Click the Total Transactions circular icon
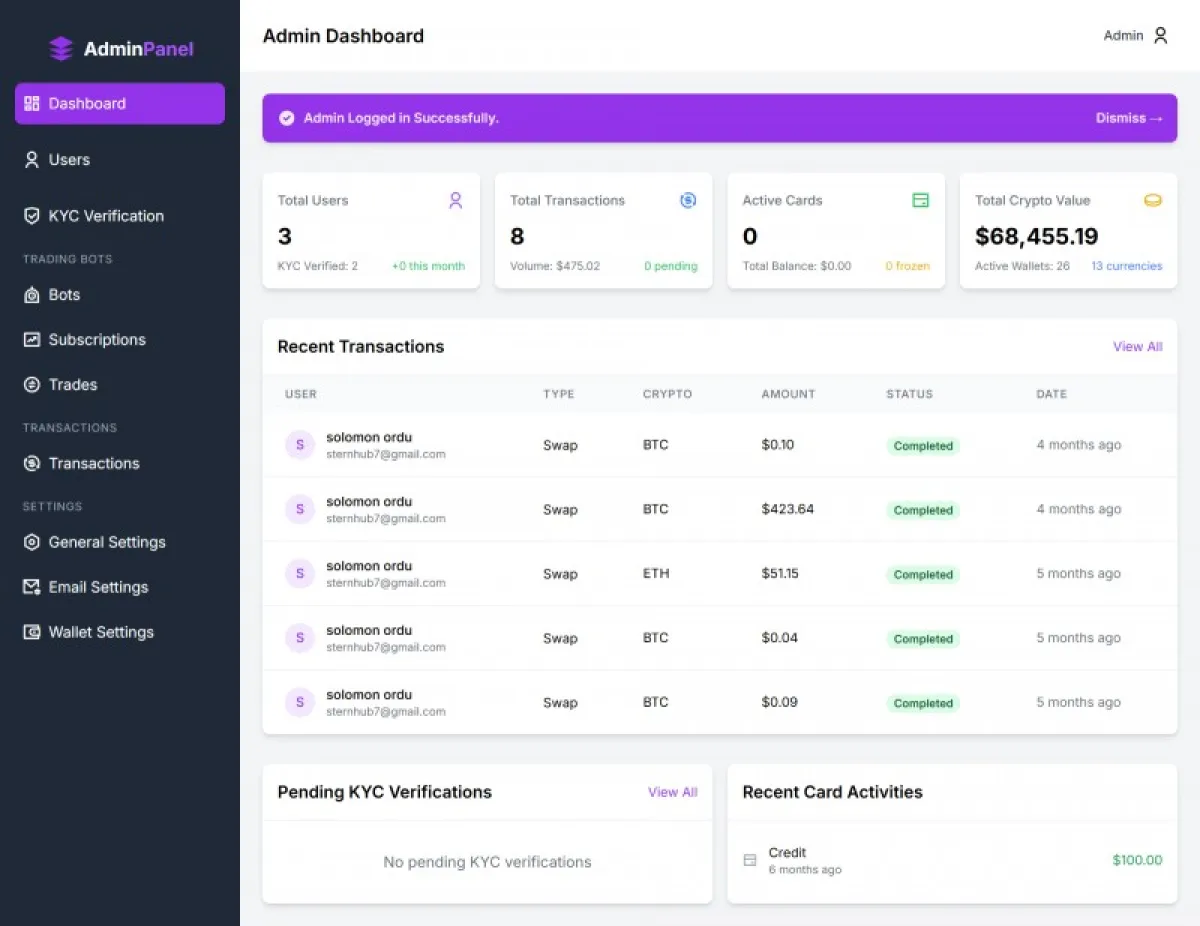 coord(688,200)
